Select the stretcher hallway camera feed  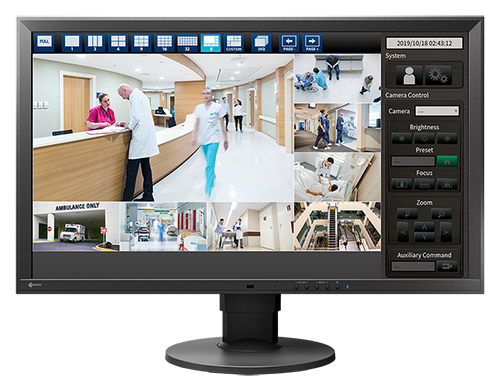tap(250, 226)
